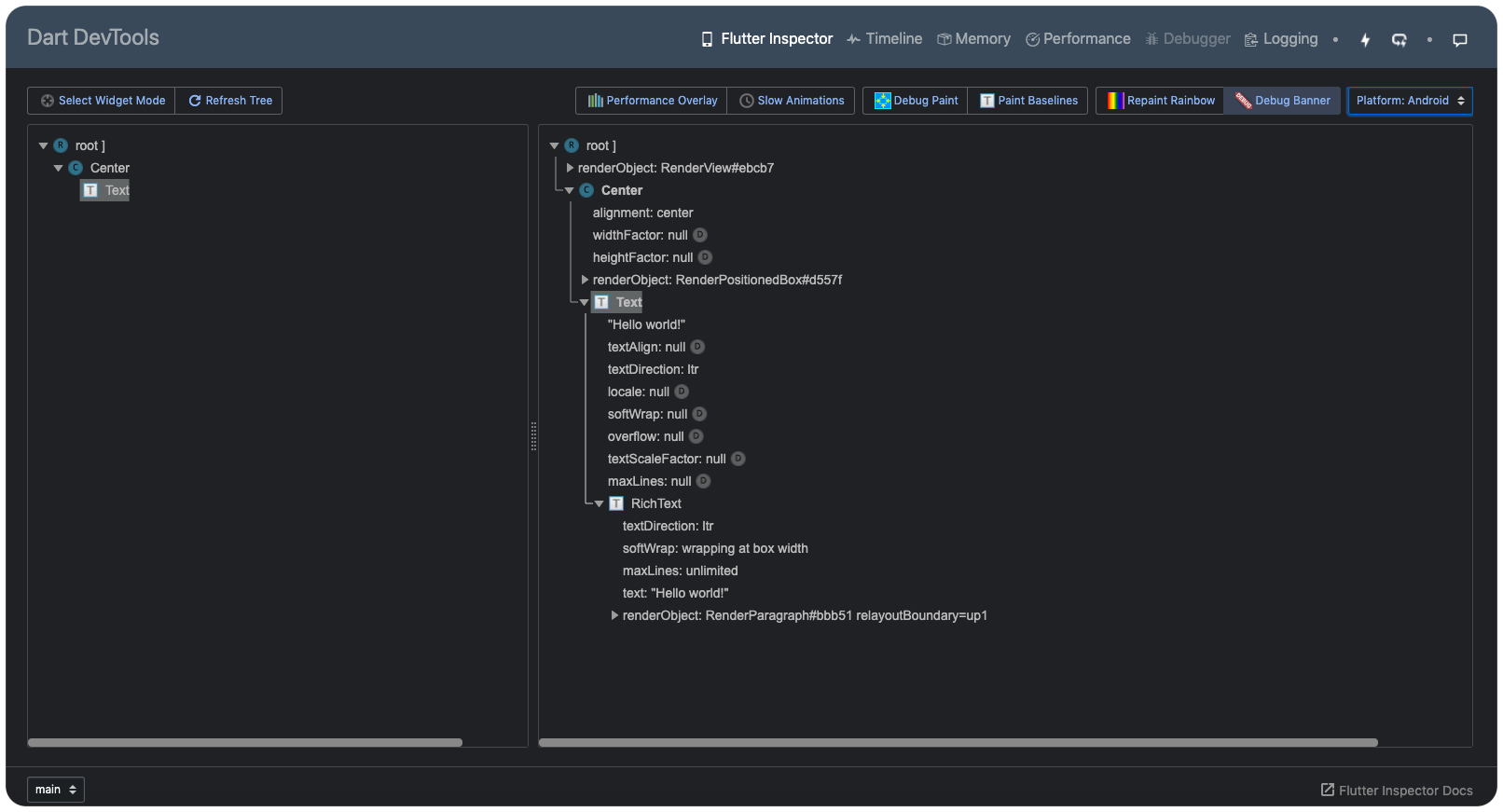Select RichText node label

tap(656, 503)
